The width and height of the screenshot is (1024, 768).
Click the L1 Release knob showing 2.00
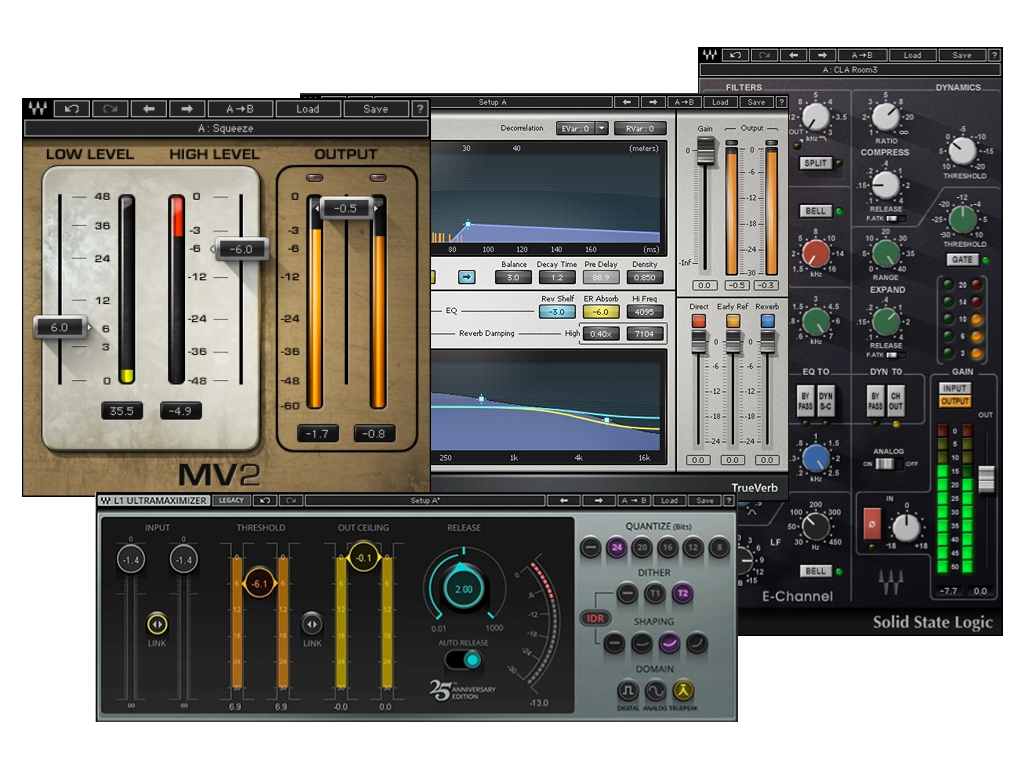pos(464,589)
